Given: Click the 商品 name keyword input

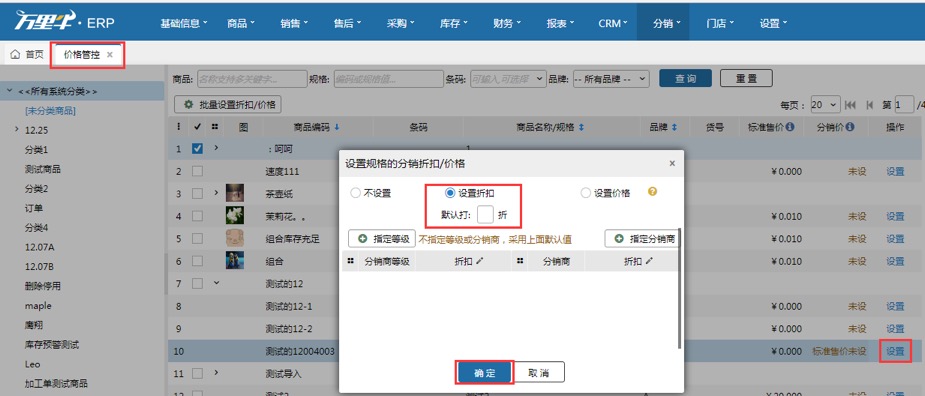Looking at the screenshot, I should click(x=251, y=78).
